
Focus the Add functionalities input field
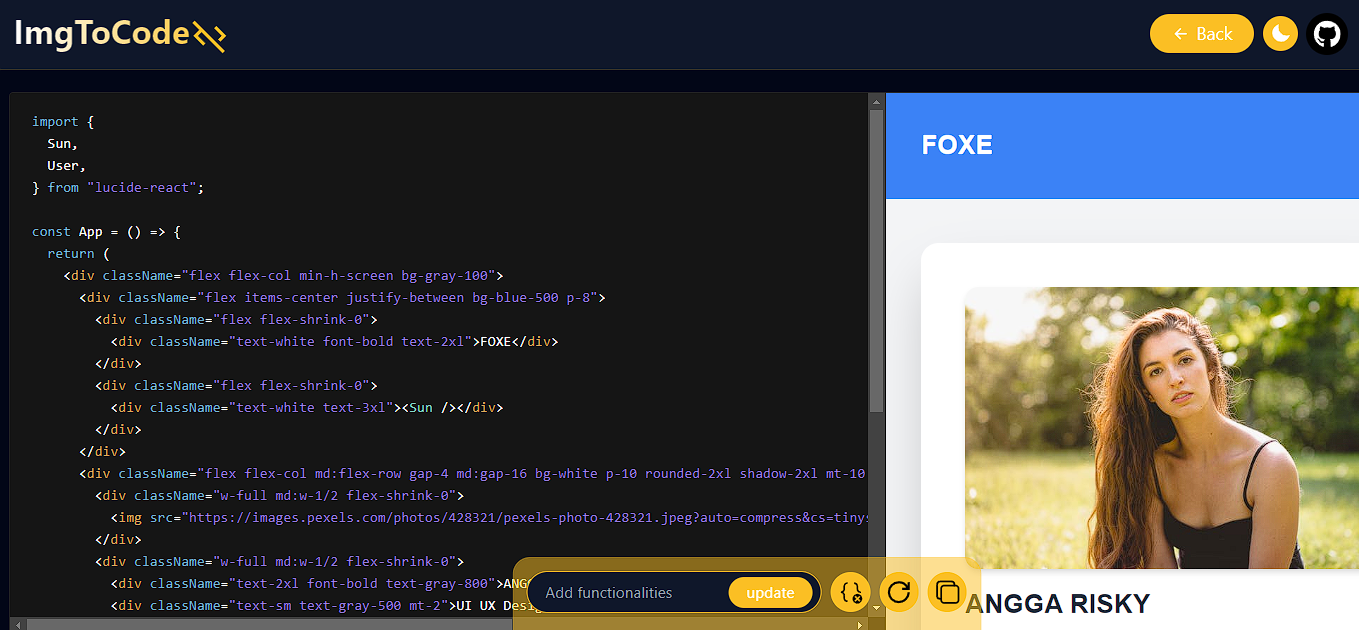tap(632, 593)
